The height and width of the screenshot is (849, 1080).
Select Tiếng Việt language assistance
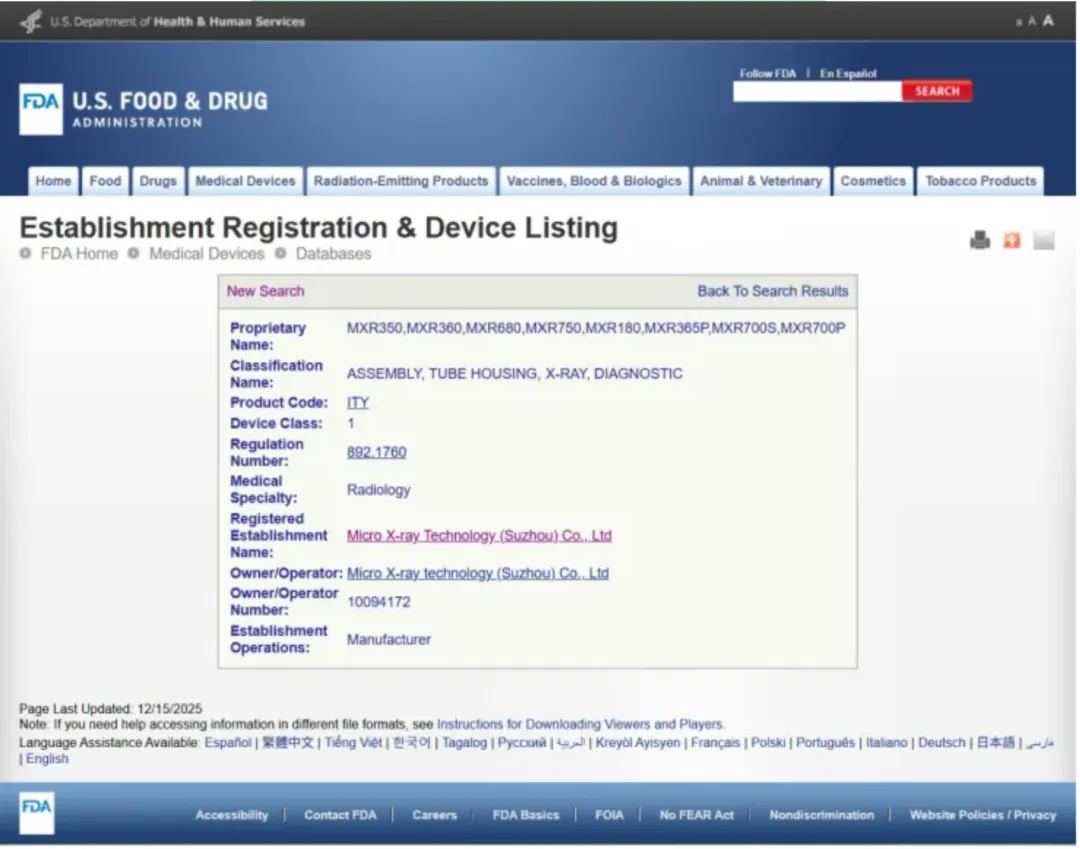[x=353, y=742]
